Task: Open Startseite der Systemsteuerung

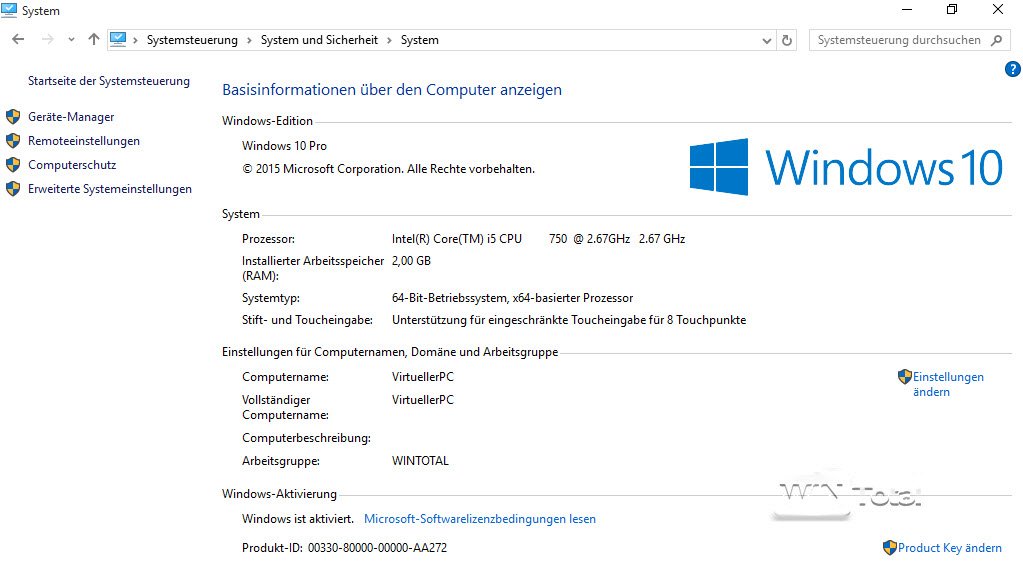Action: (x=109, y=81)
